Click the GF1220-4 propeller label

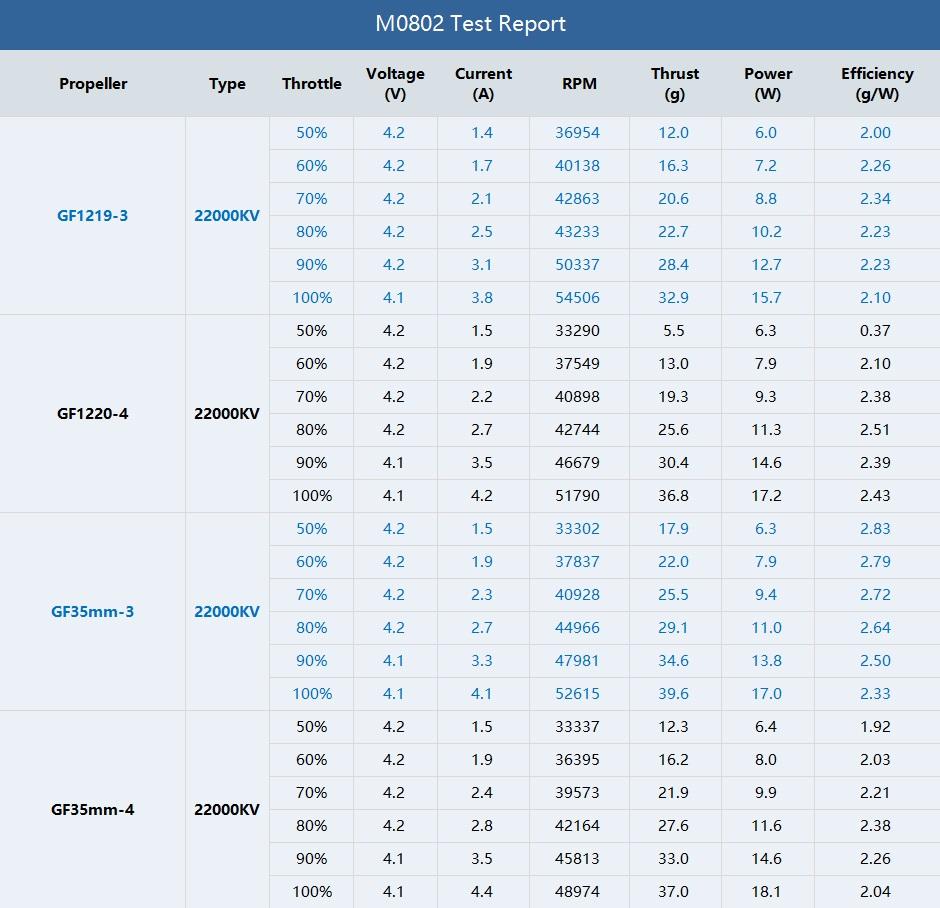click(93, 413)
